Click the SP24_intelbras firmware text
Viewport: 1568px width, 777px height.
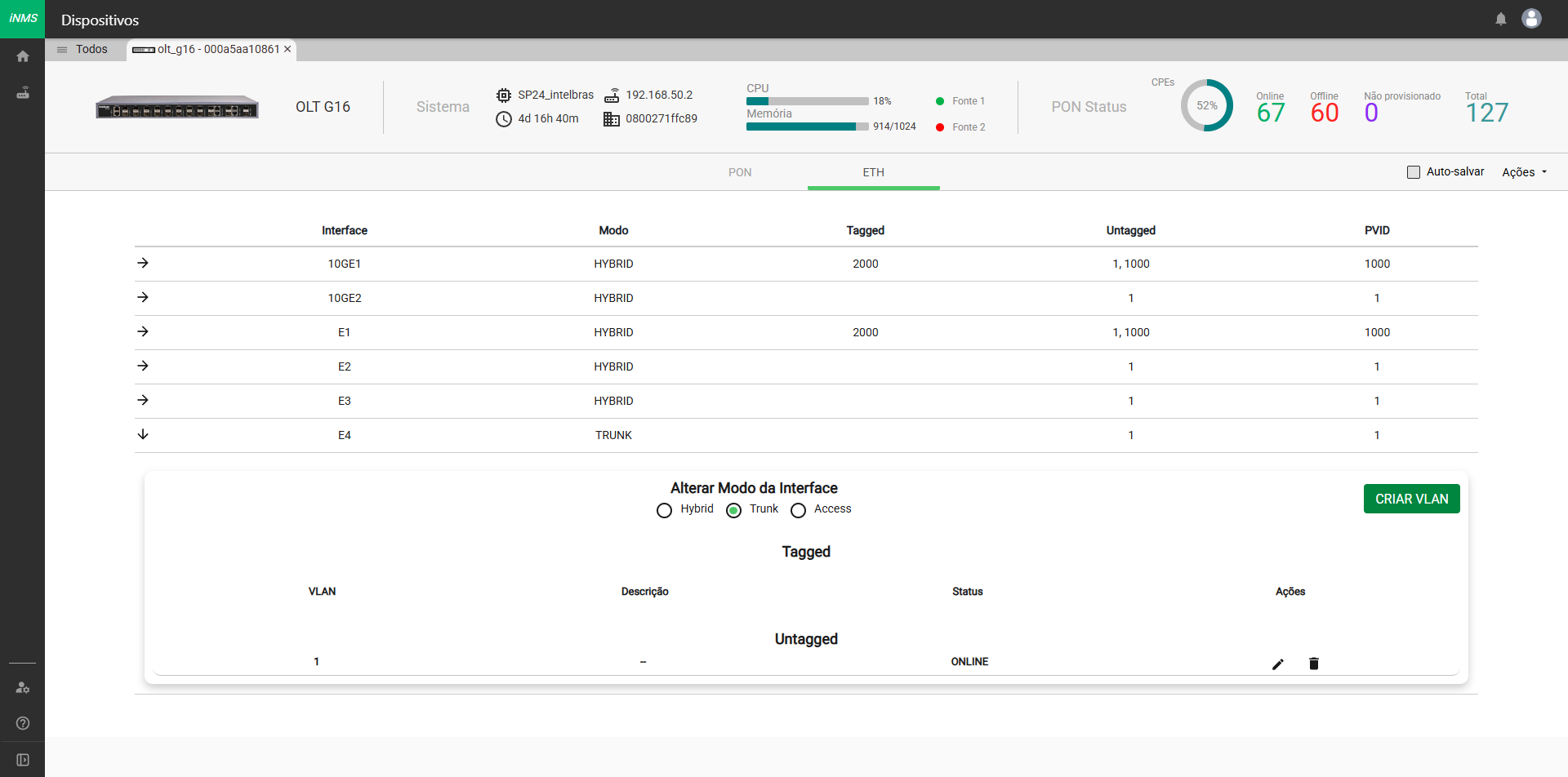[x=556, y=95]
